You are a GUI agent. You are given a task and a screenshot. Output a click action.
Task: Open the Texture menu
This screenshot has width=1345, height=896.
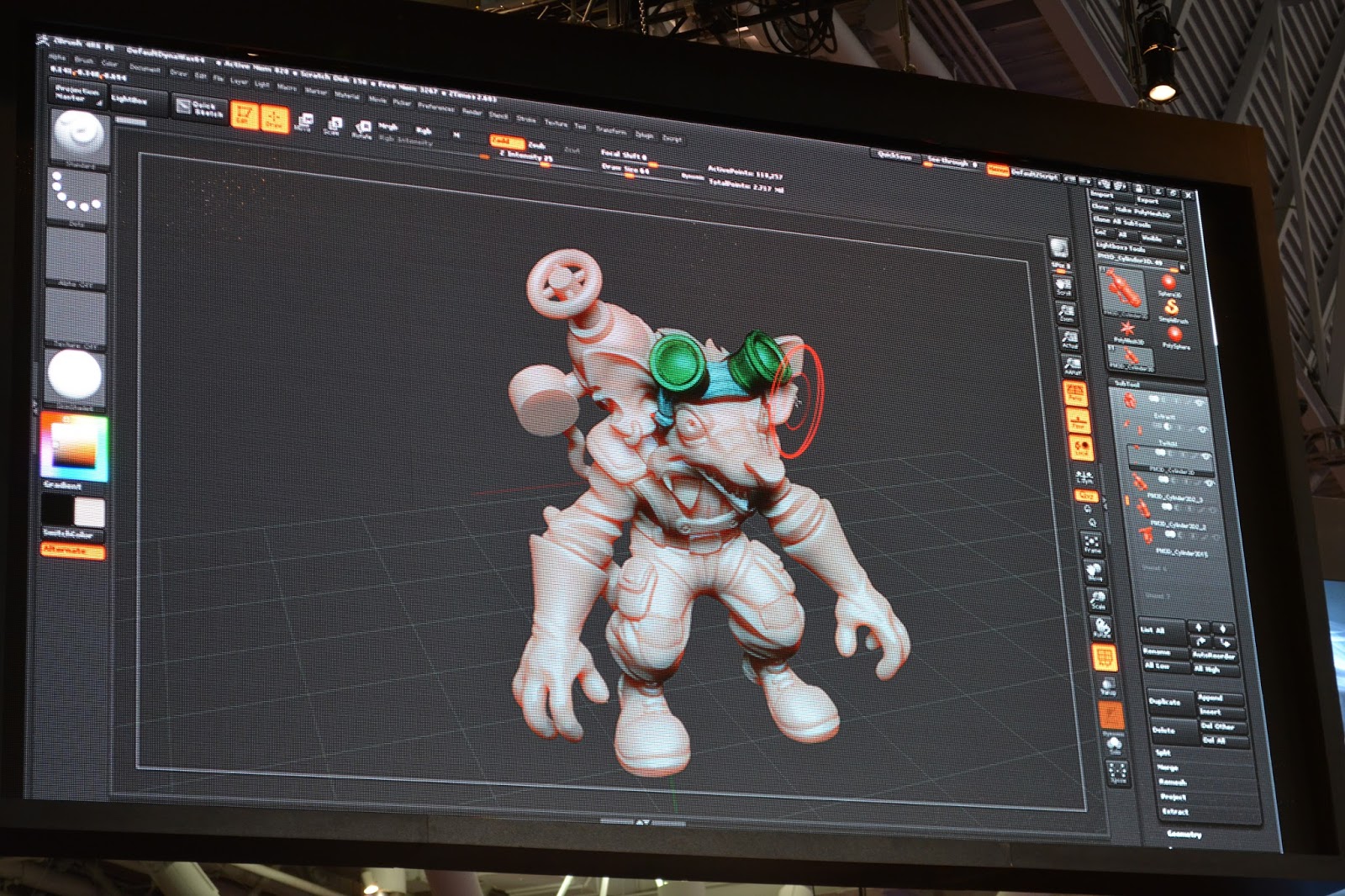556,123
